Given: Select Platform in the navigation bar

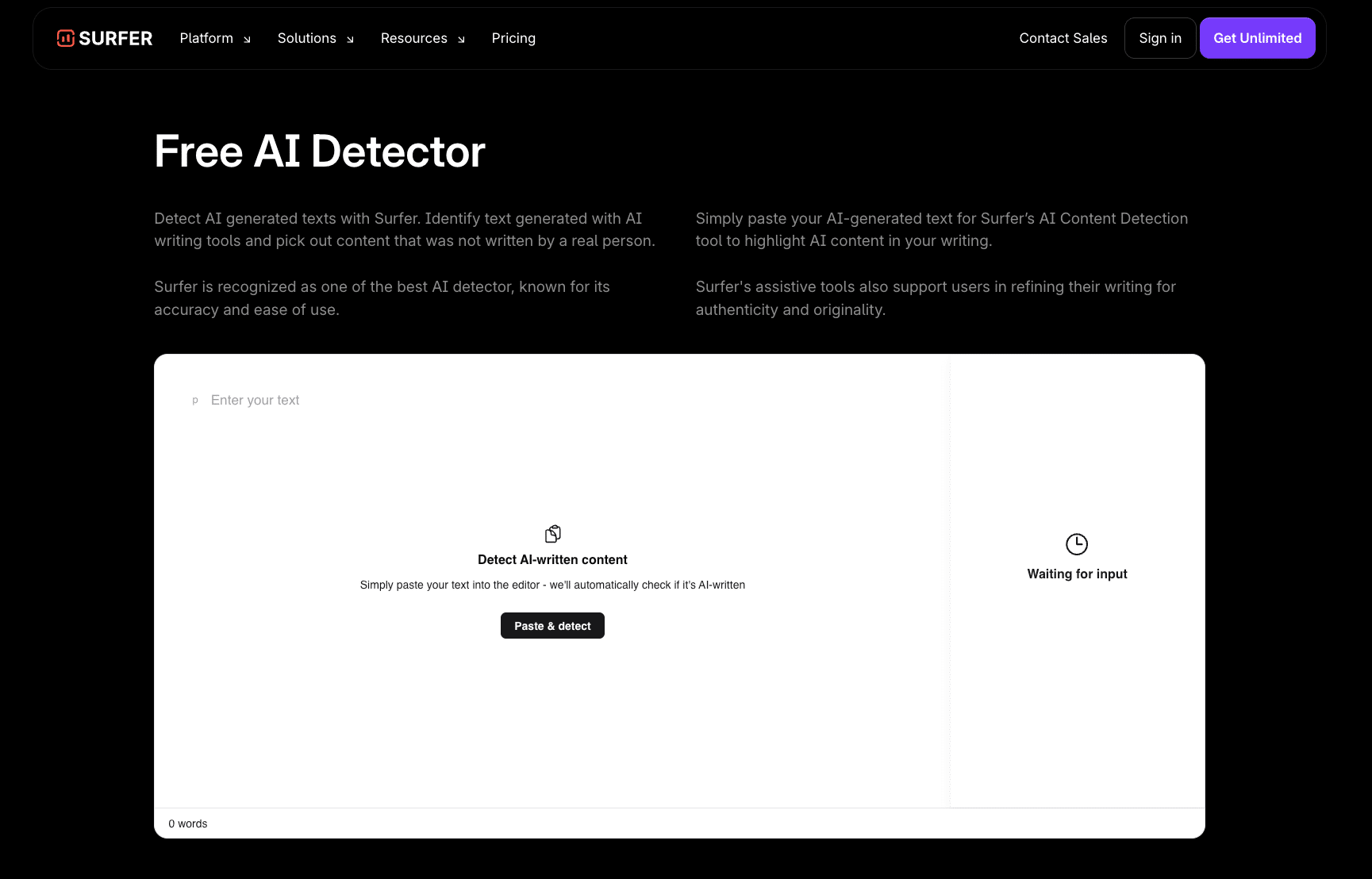Looking at the screenshot, I should pyautogui.click(x=206, y=37).
